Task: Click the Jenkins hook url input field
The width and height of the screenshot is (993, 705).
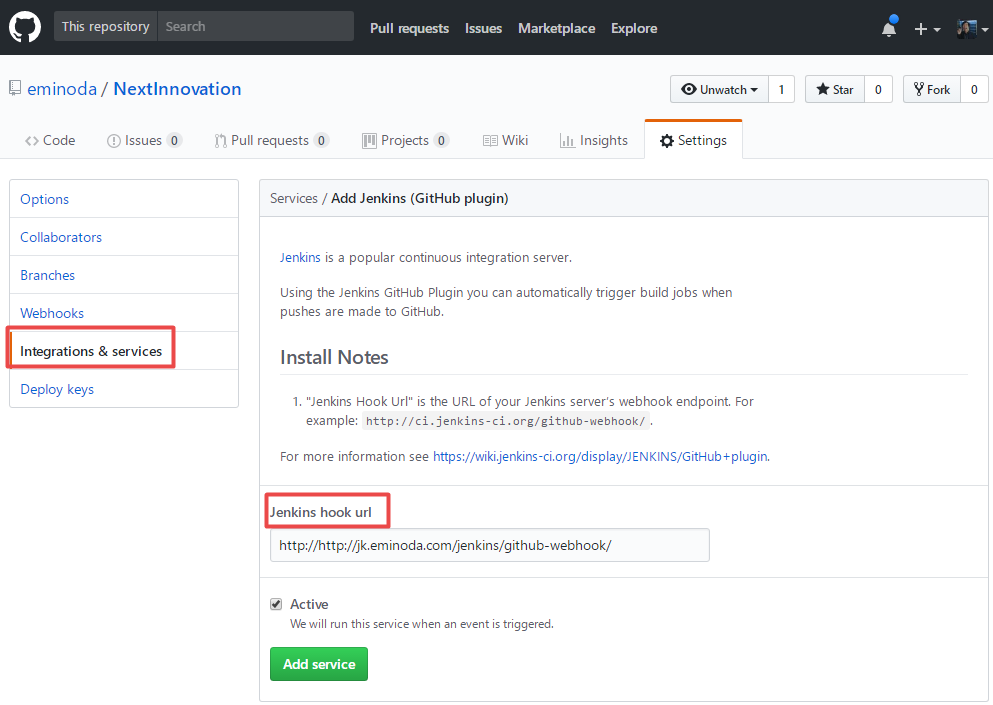Action: click(490, 545)
